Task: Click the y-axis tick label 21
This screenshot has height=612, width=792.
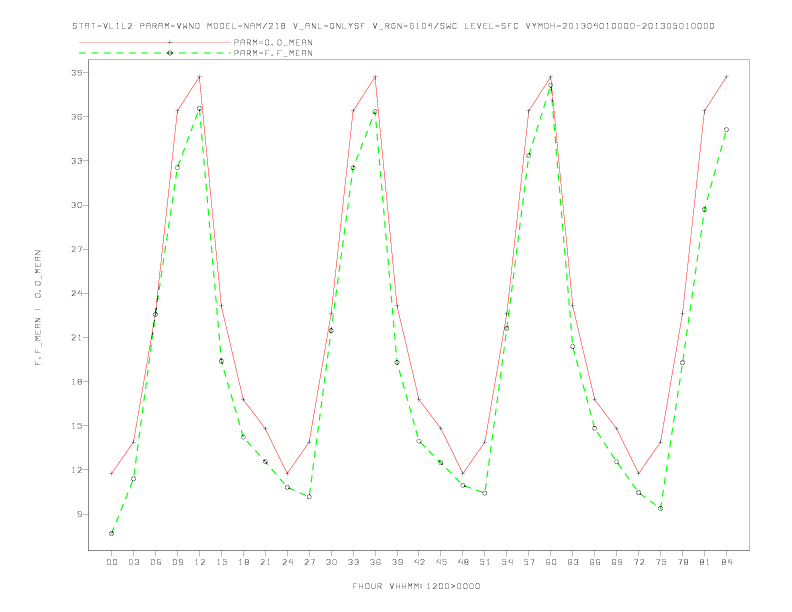Action: click(76, 337)
